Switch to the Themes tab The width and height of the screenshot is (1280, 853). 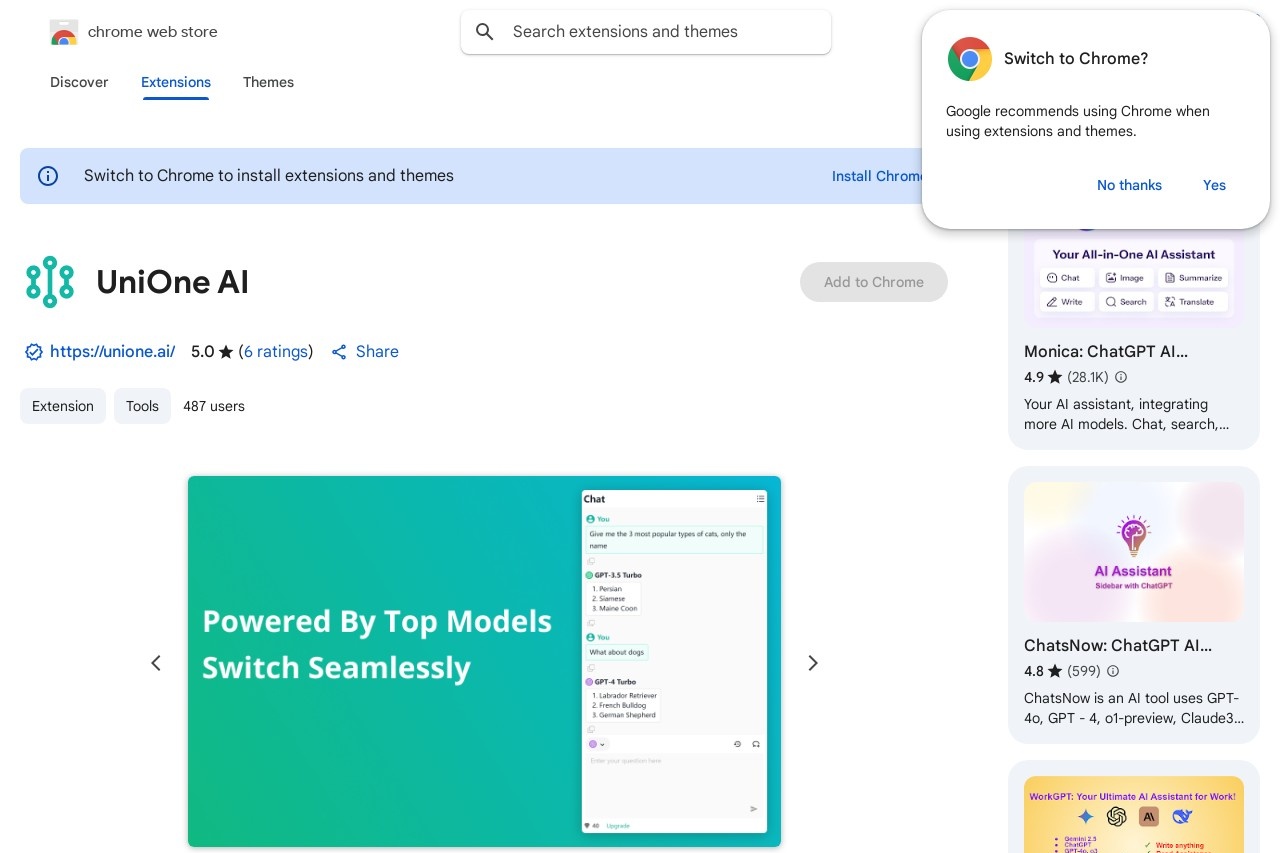[268, 82]
